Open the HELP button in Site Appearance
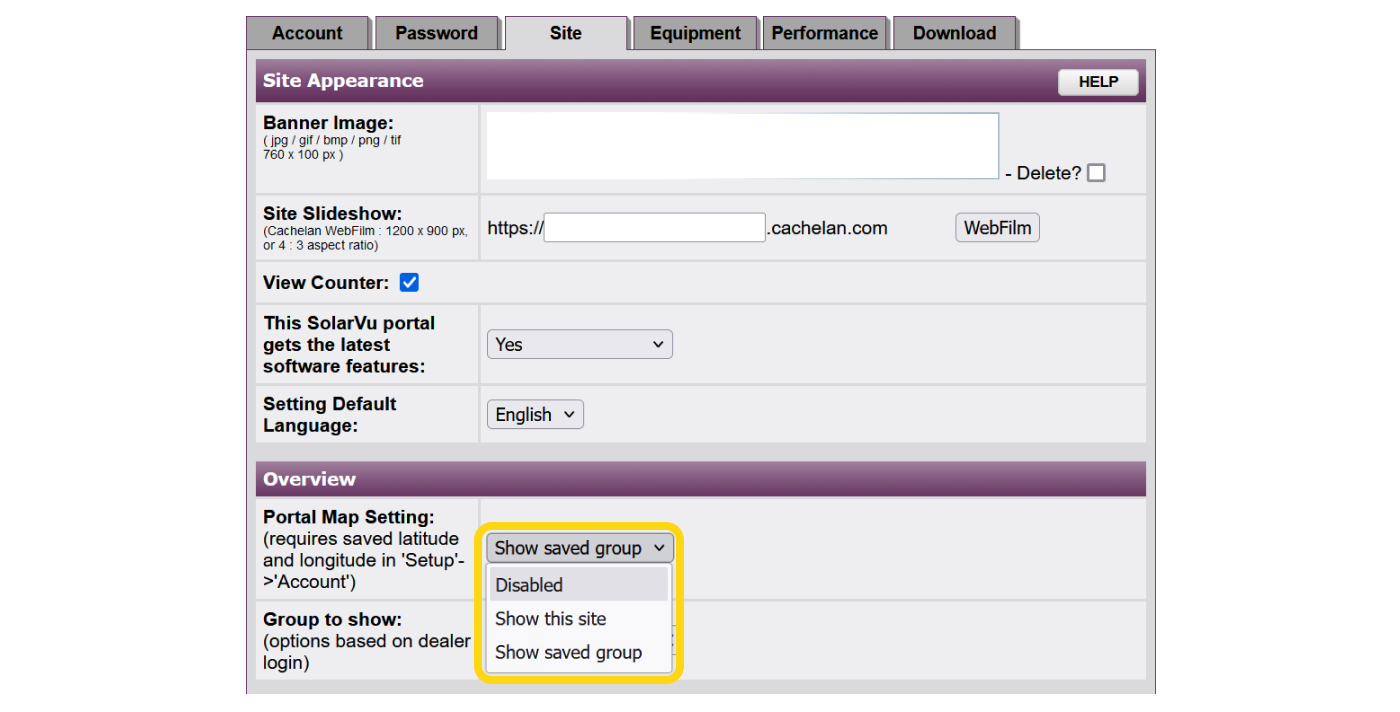 click(1097, 82)
